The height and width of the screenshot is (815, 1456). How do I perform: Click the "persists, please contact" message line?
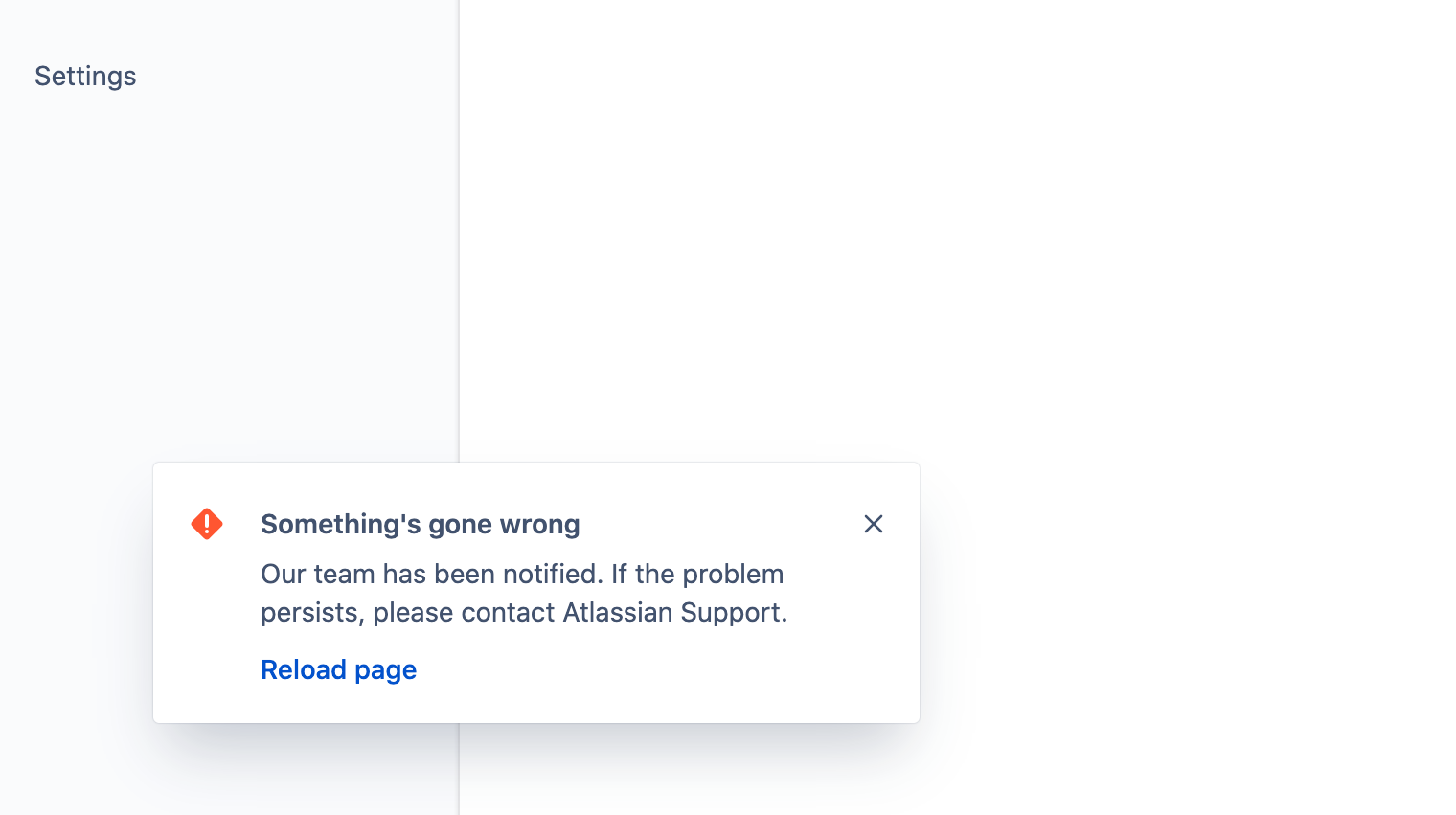point(524,612)
